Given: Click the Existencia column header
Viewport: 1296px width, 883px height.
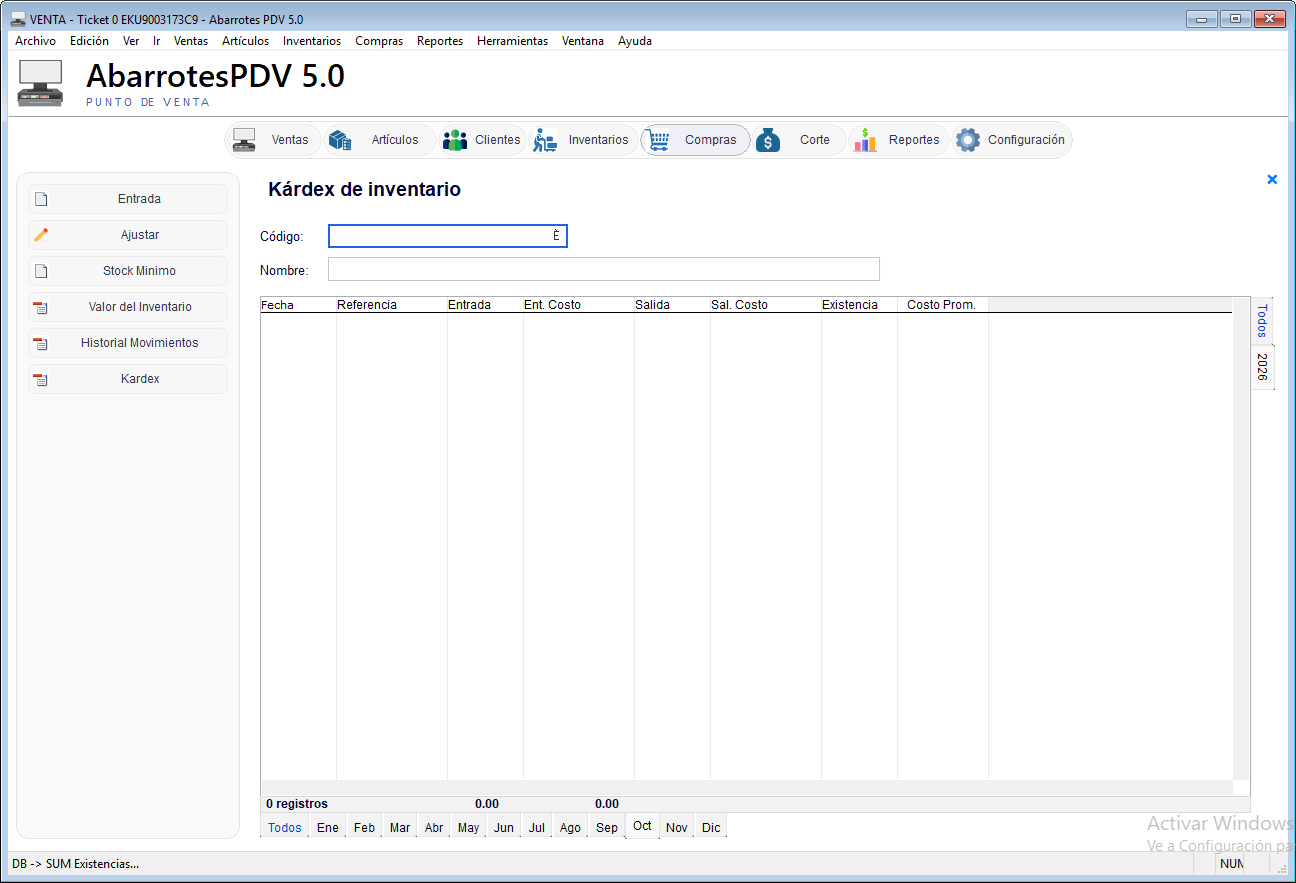Looking at the screenshot, I should click(859, 305).
